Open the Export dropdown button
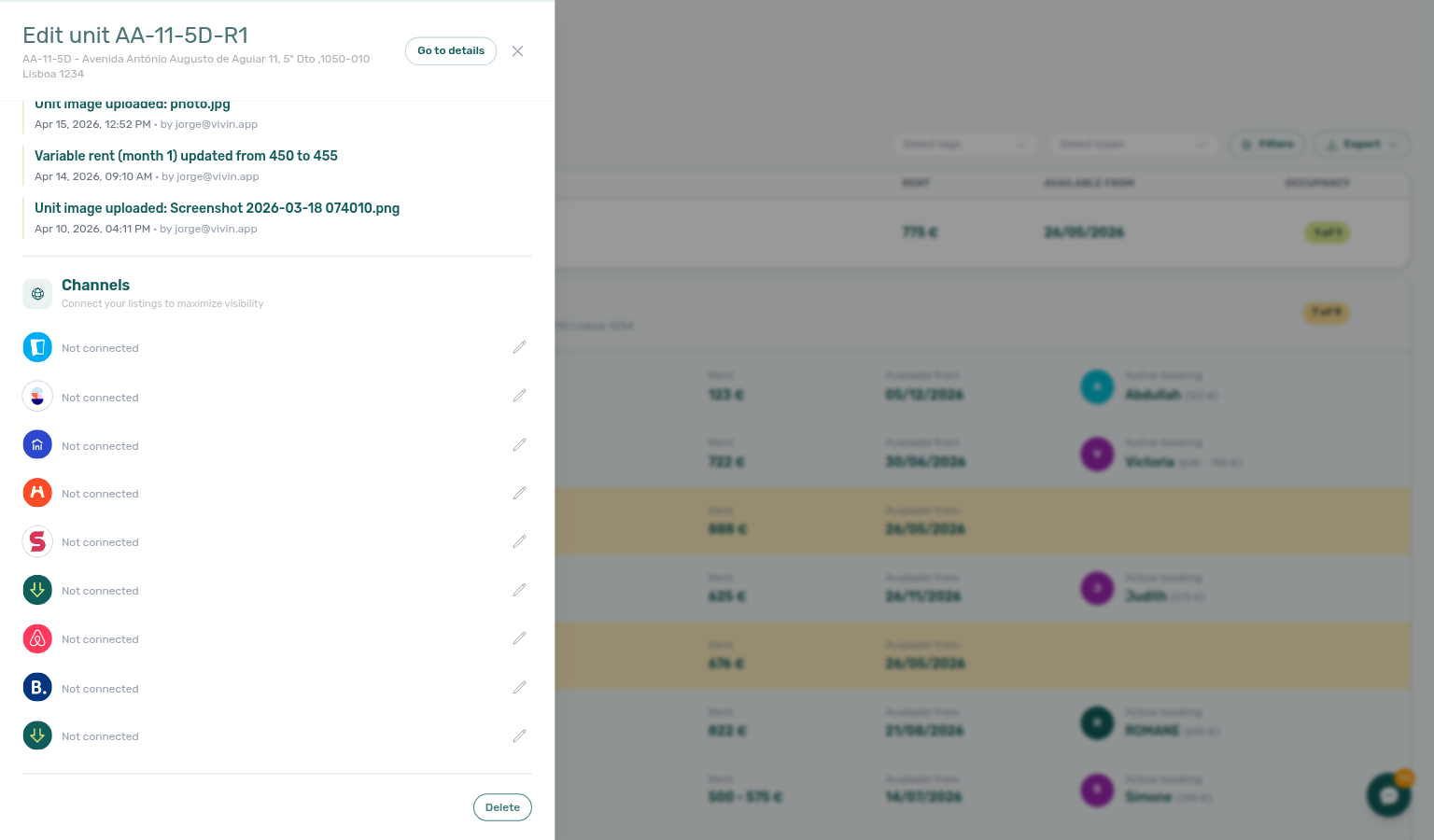Image resolution: width=1434 pixels, height=840 pixels. 1362,144
